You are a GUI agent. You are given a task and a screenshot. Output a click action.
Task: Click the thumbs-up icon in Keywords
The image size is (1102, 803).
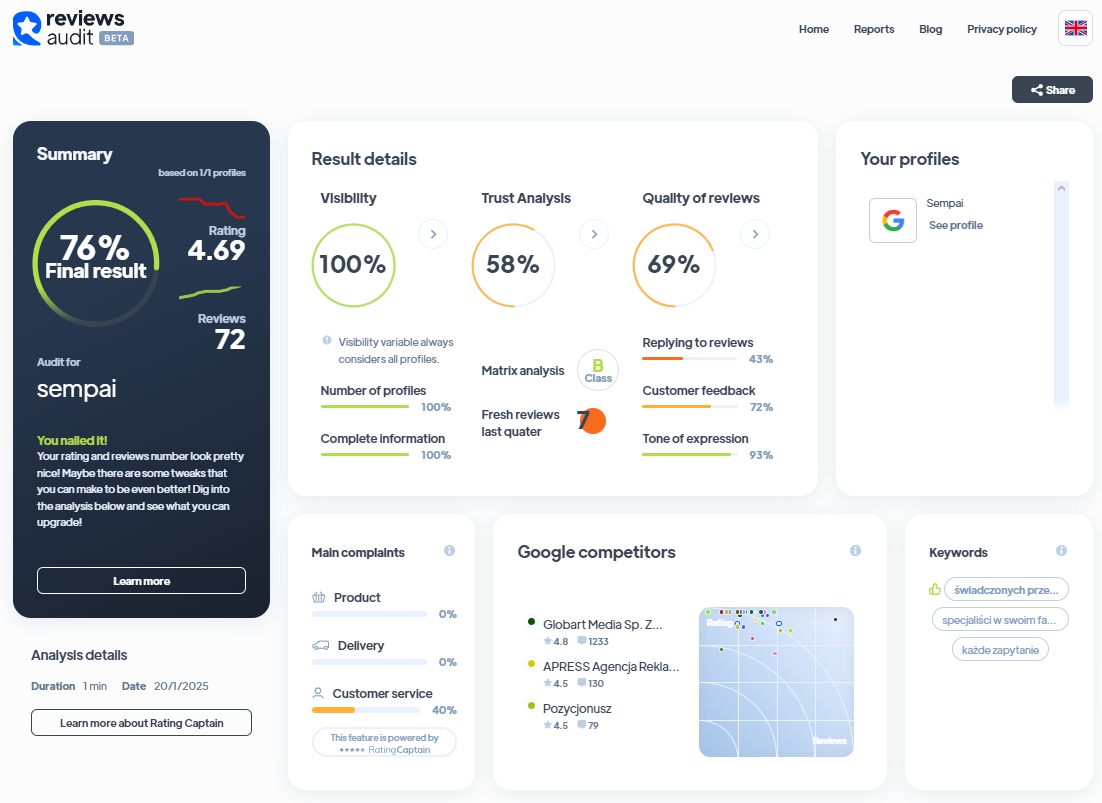(935, 589)
